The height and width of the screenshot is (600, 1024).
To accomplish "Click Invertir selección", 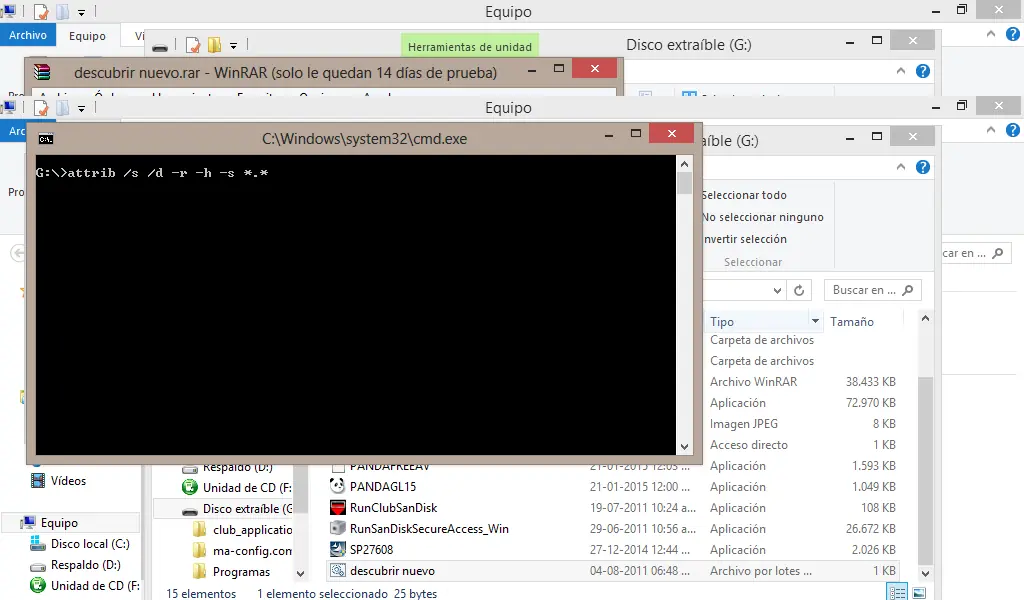I will pos(745,239).
